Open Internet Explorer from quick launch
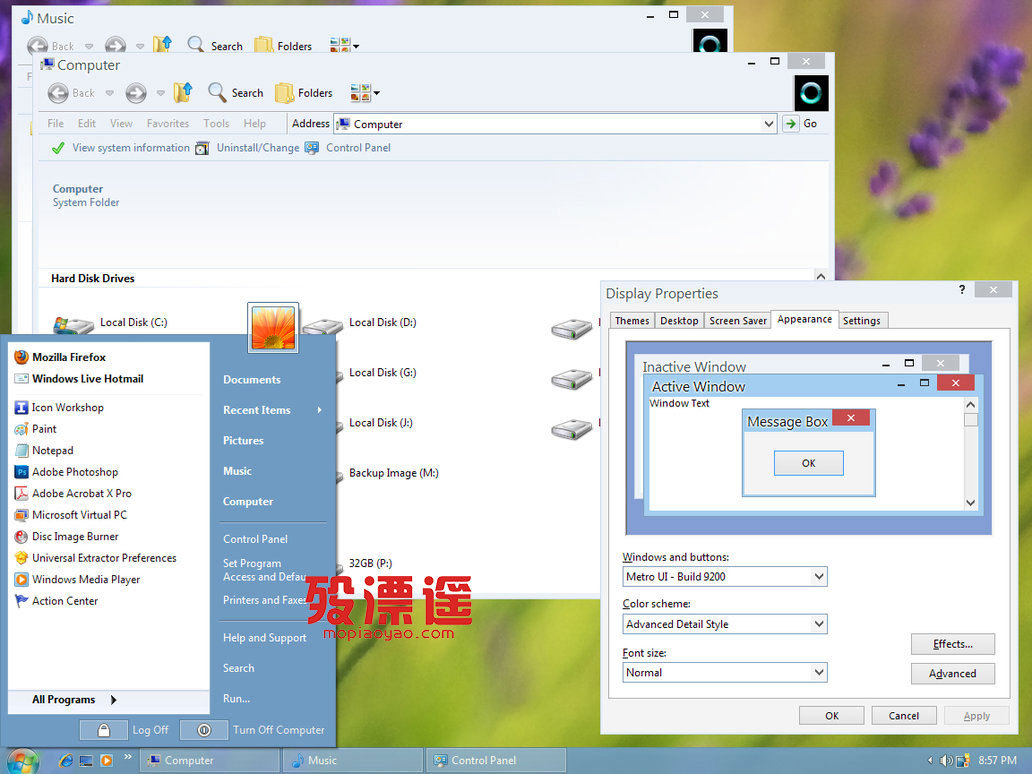The height and width of the screenshot is (774, 1032). point(66,761)
